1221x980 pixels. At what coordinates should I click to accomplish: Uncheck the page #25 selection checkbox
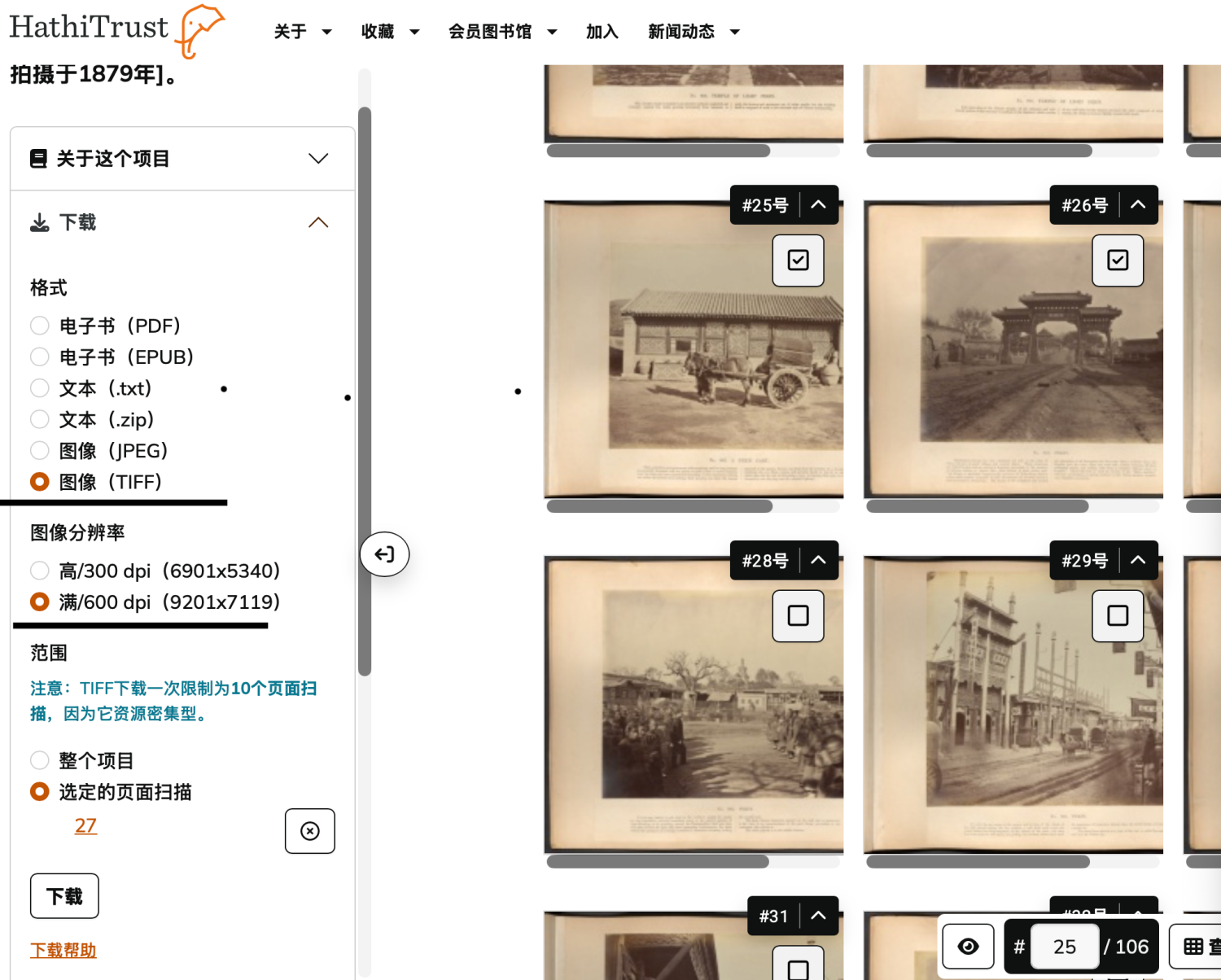[x=798, y=260]
